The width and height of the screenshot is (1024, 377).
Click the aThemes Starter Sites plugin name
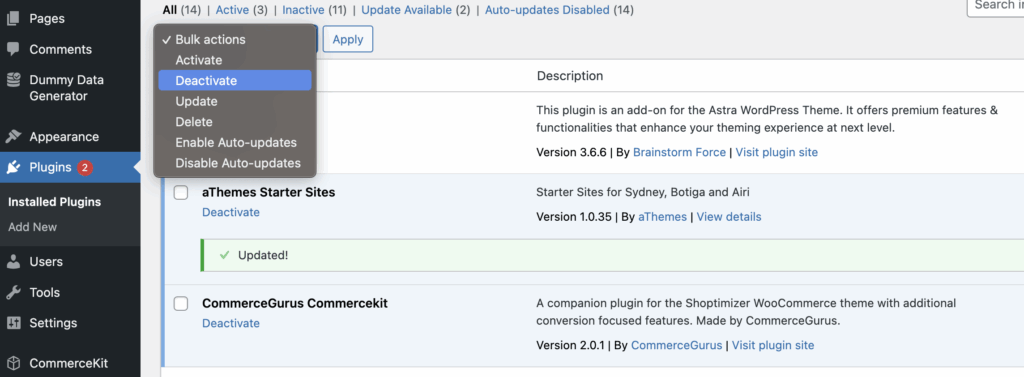coord(269,193)
